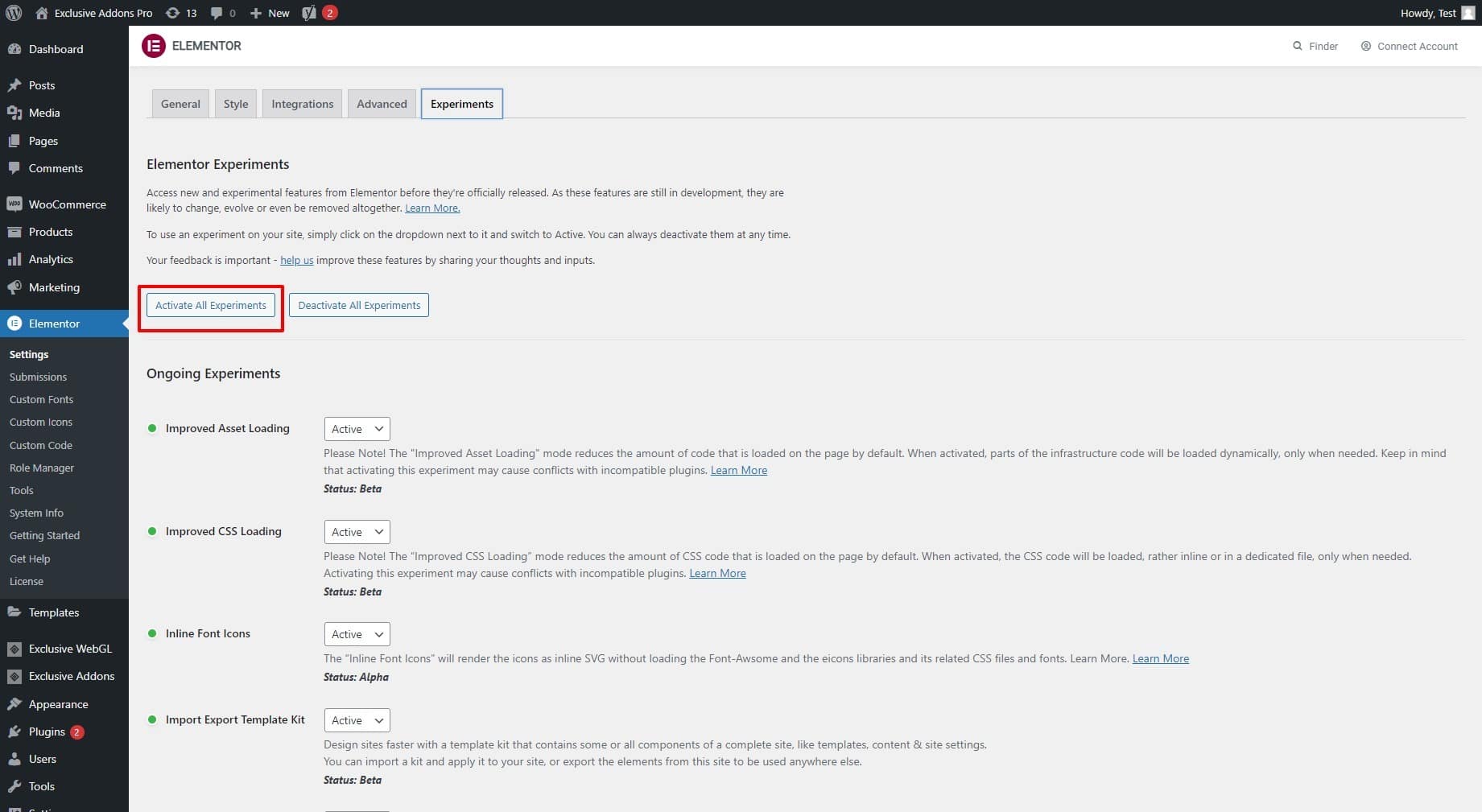Click the Templates folder icon in the sidebar
The width and height of the screenshot is (1482, 812).
click(x=14, y=612)
